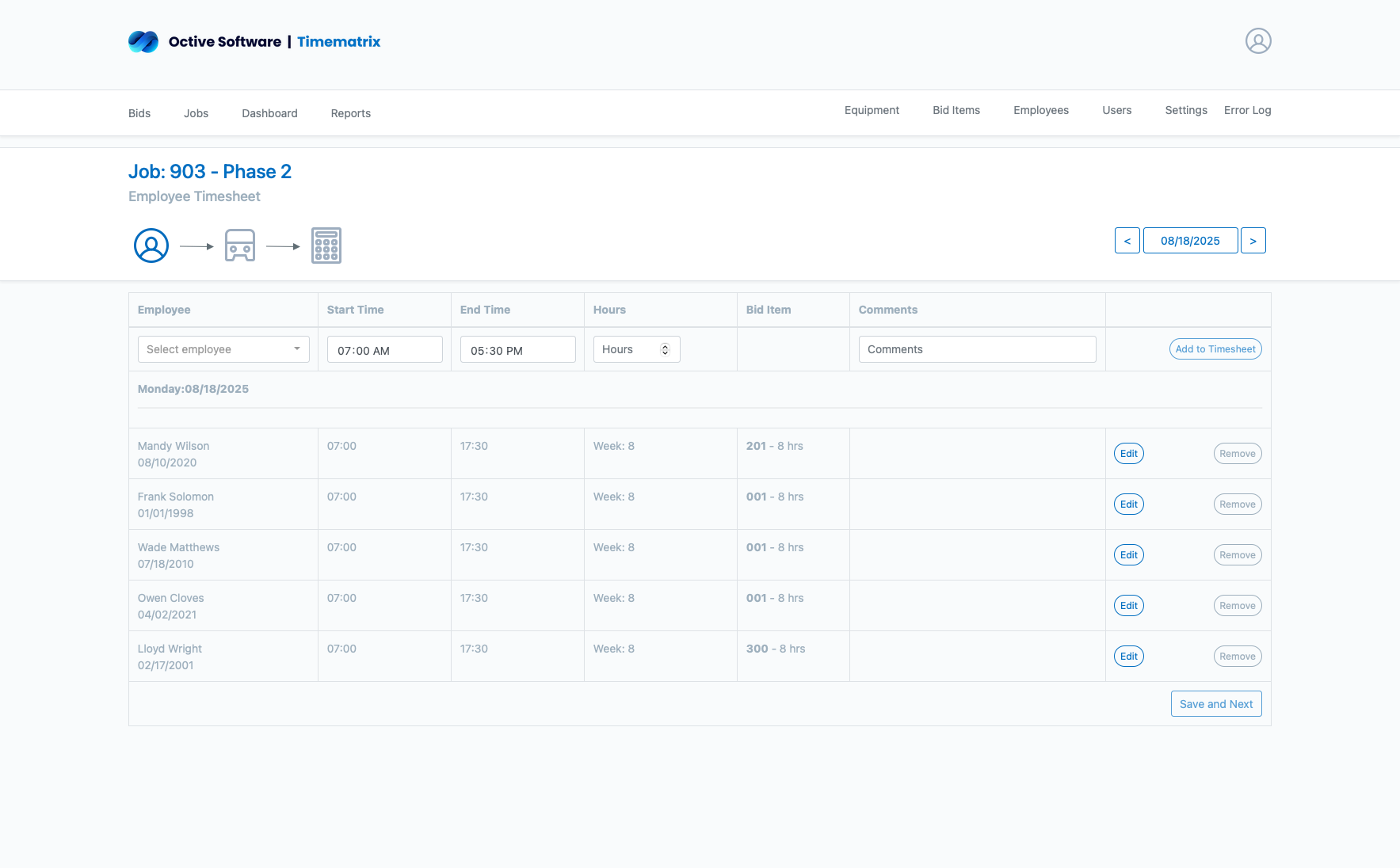Adjust the Hours stepper arrows
The height and width of the screenshot is (868, 1400).
point(665,349)
